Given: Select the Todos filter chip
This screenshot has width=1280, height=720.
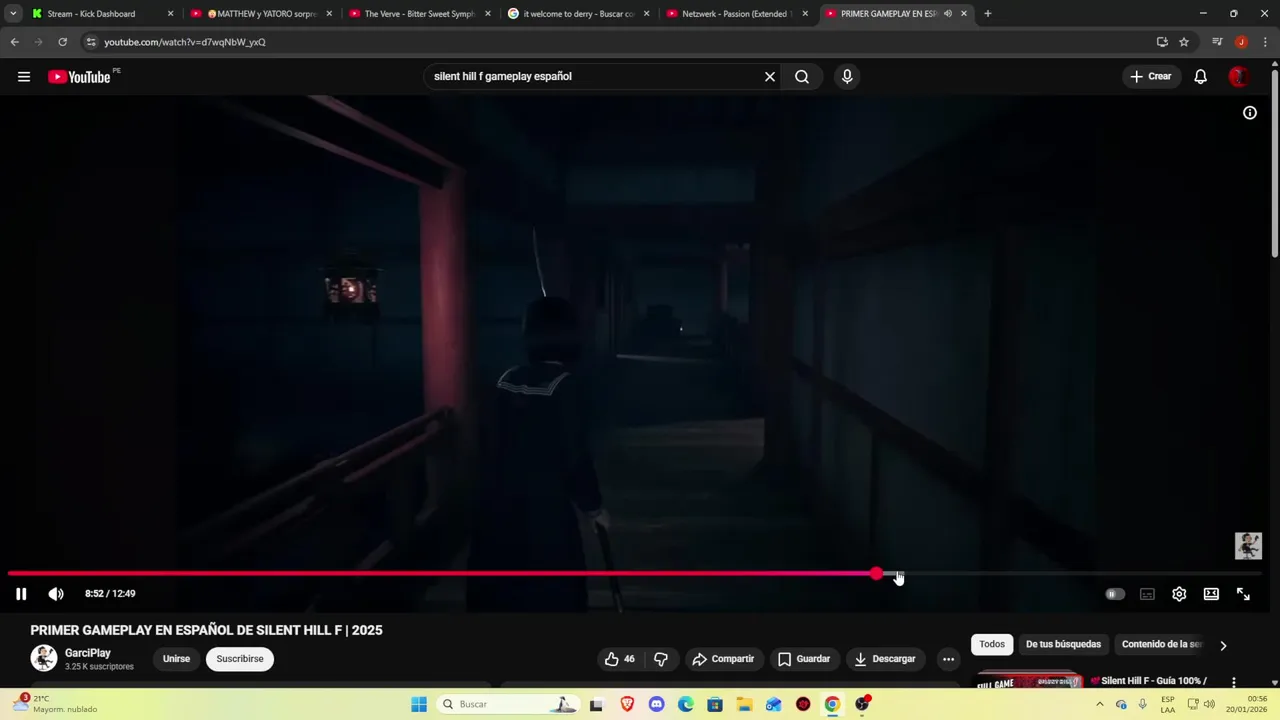Looking at the screenshot, I should tap(992, 644).
